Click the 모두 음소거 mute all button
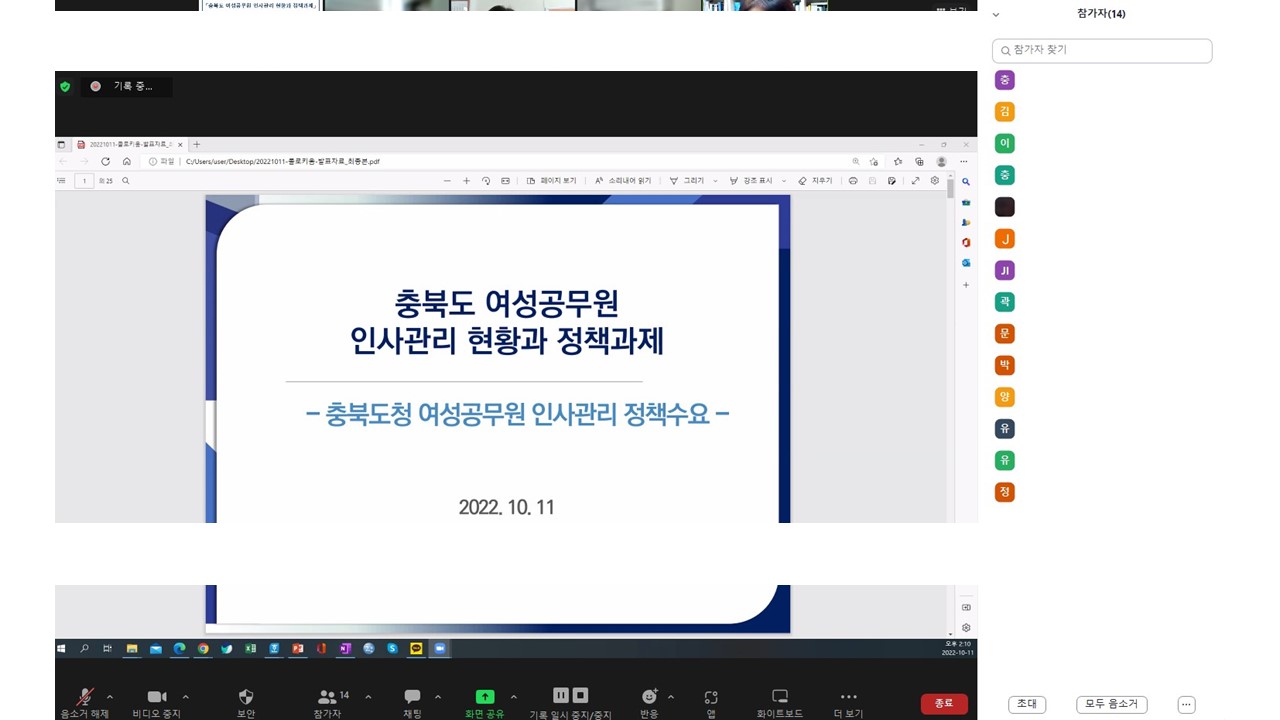1280x720 pixels. click(x=1111, y=704)
